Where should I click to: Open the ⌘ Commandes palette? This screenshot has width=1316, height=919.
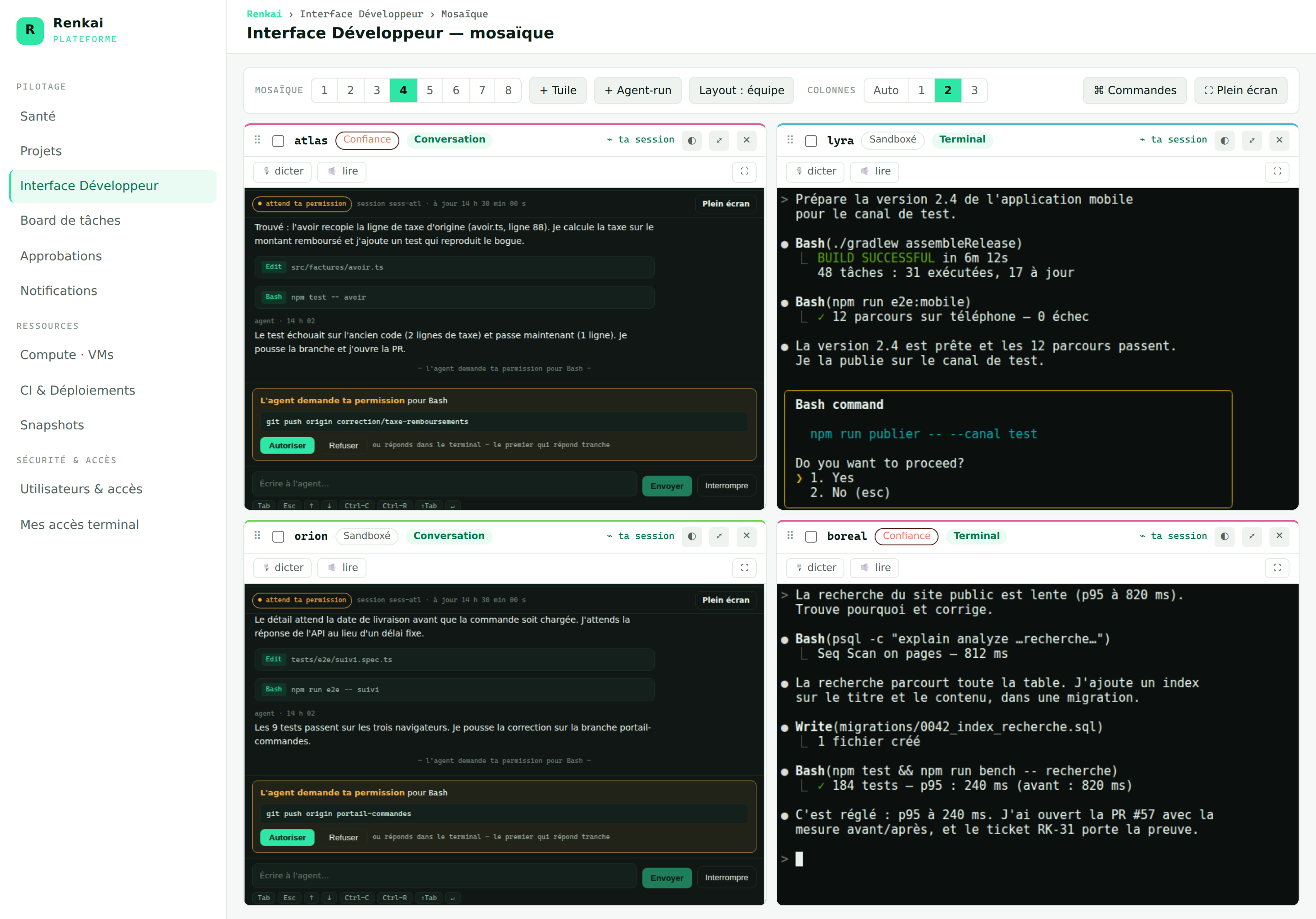1134,90
